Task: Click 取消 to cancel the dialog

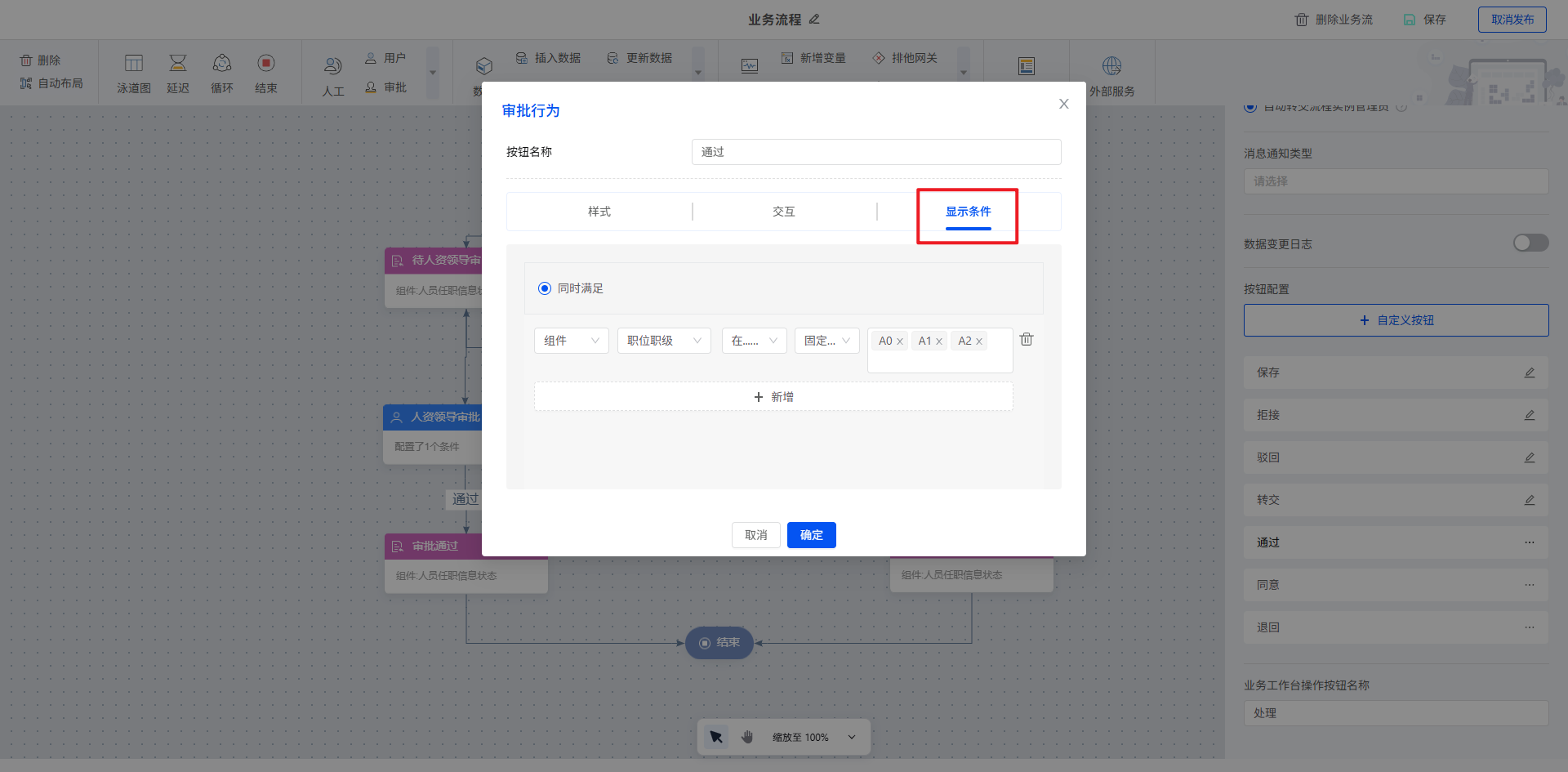Action: point(755,535)
